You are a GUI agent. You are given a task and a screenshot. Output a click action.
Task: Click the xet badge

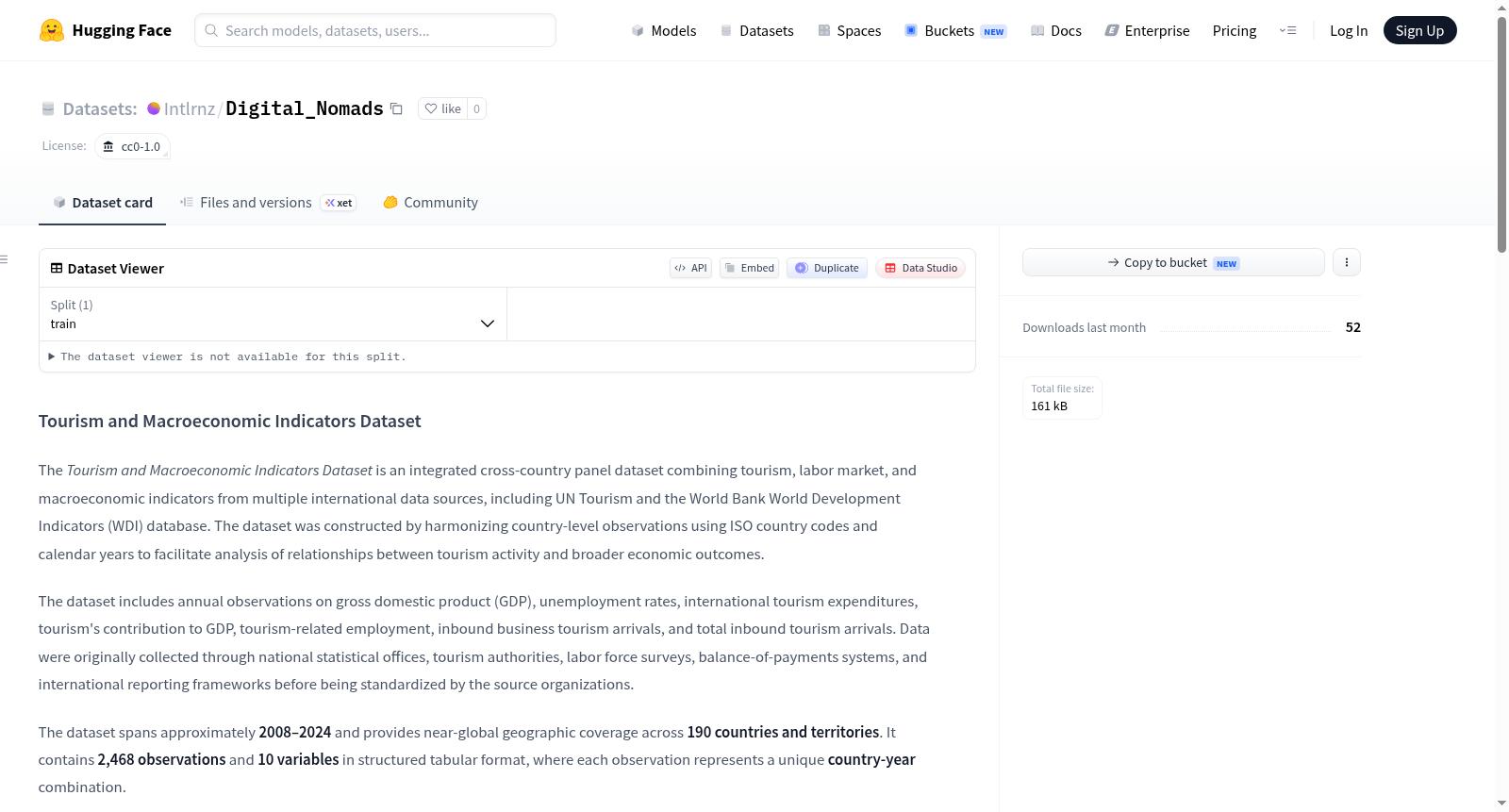coord(339,203)
